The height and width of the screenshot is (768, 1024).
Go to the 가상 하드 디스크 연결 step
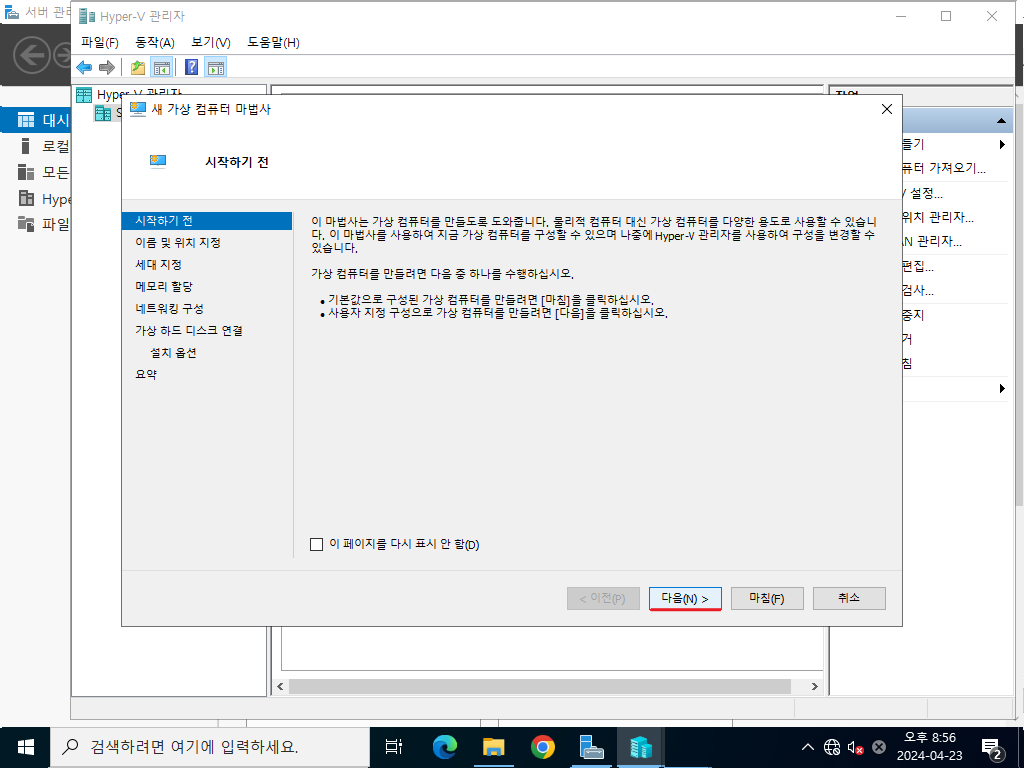[189, 331]
